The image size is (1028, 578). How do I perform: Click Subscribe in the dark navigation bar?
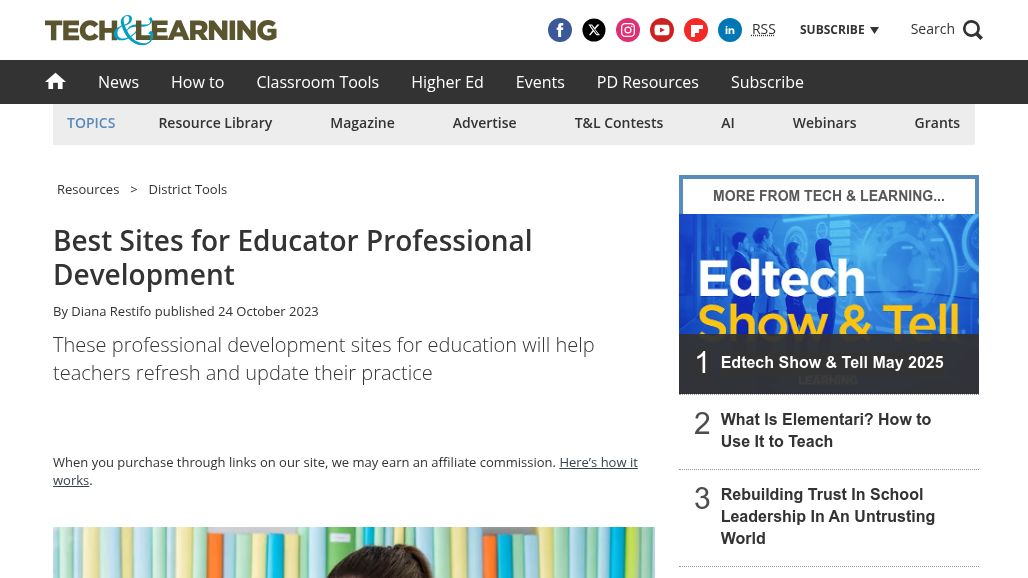click(x=767, y=82)
